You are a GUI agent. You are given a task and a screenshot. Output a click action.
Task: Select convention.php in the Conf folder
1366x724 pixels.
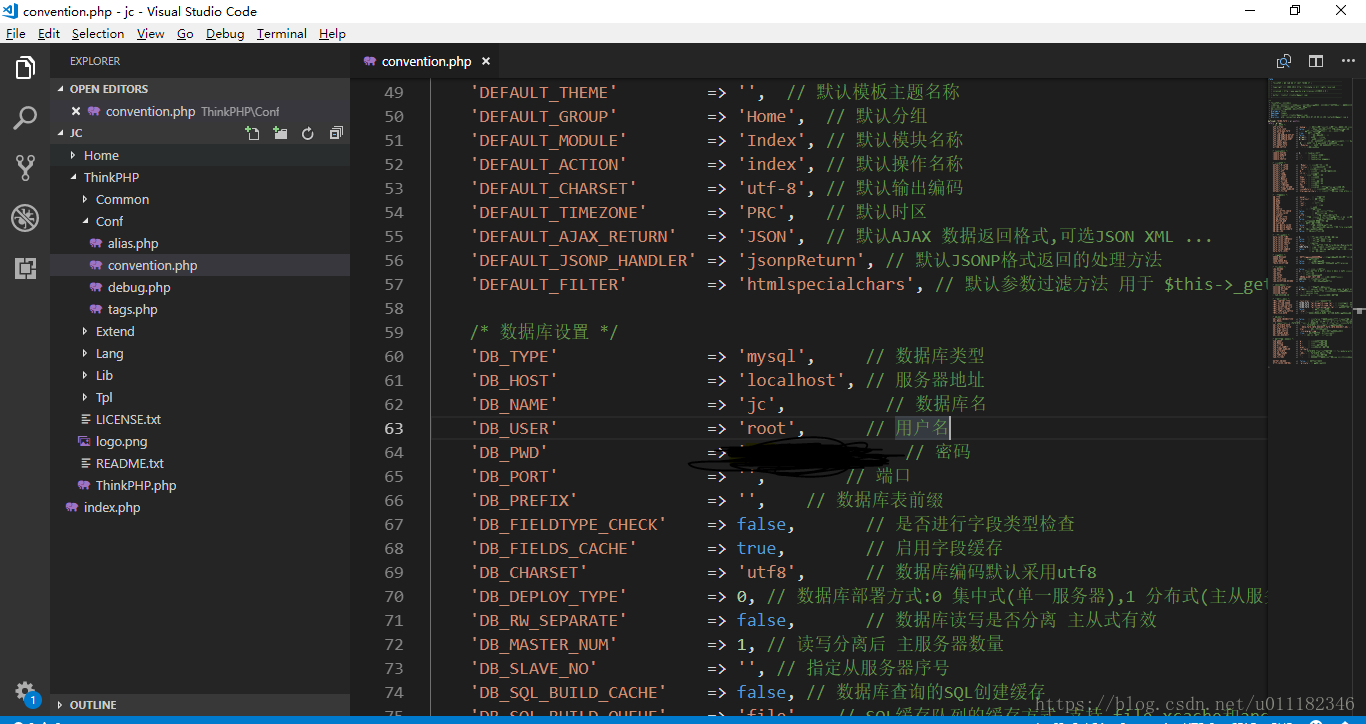coord(200,265)
